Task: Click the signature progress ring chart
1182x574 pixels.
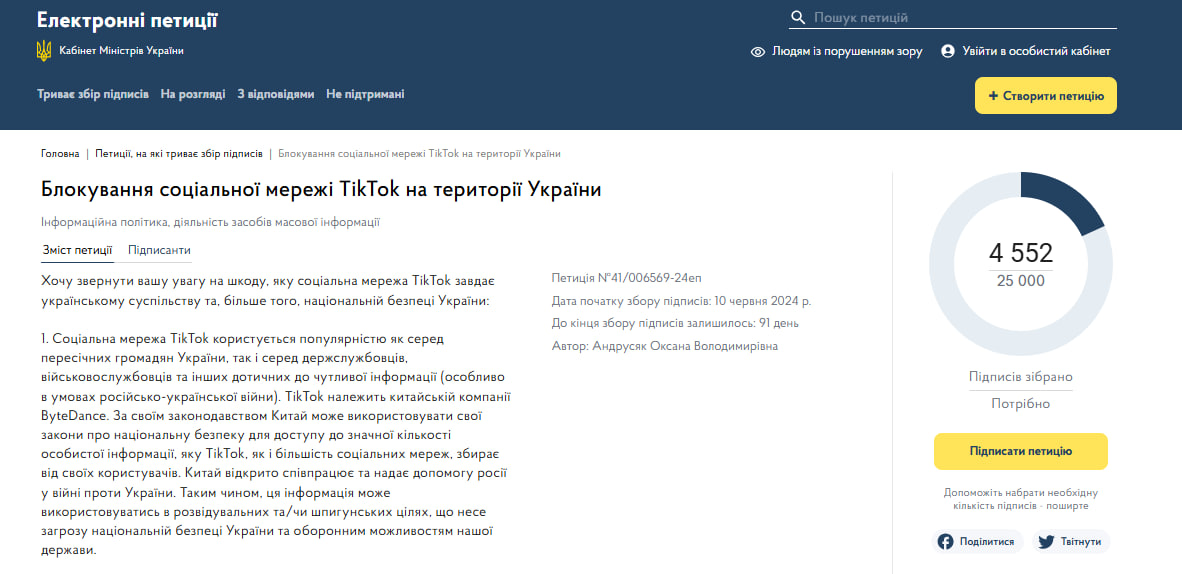Action: (1021, 264)
